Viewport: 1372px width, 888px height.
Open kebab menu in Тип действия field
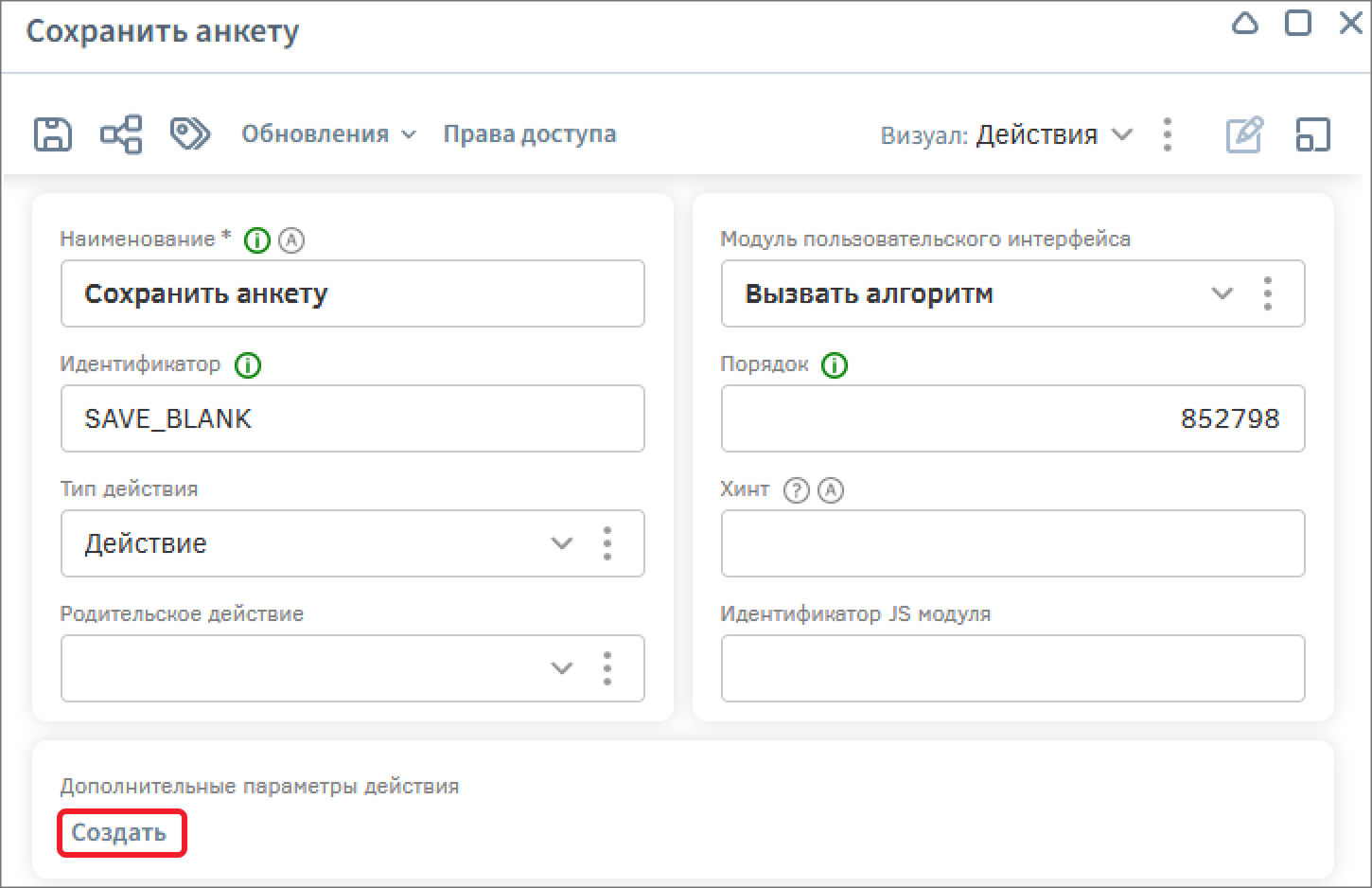tap(607, 543)
